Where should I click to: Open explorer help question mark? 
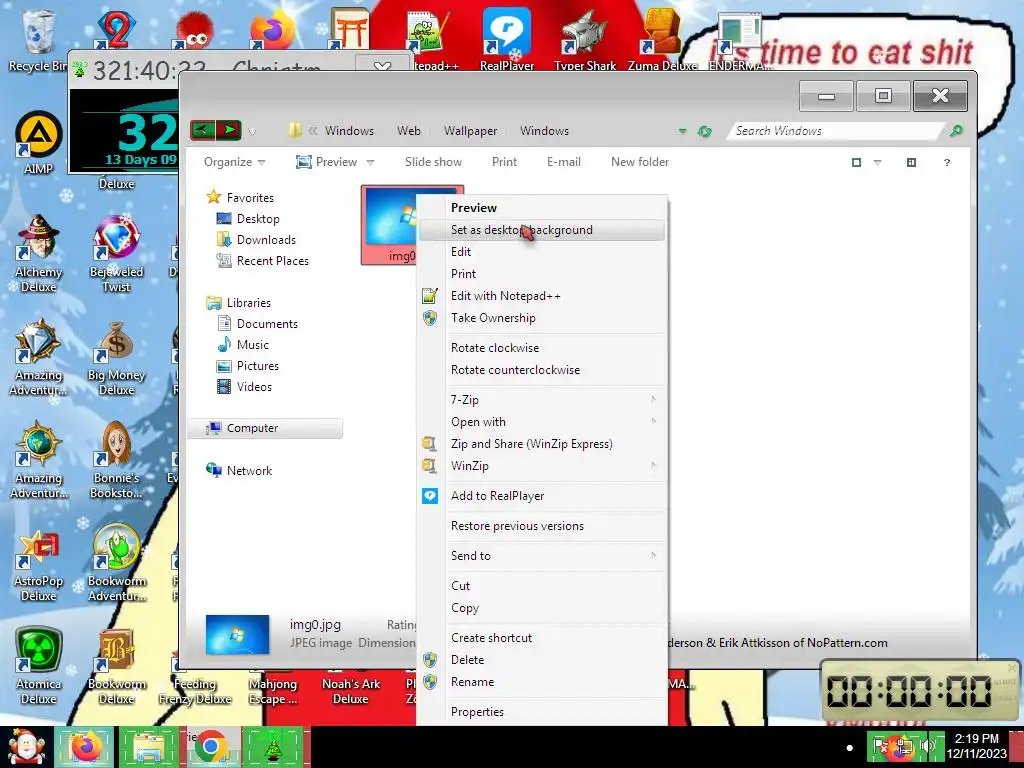coord(946,162)
